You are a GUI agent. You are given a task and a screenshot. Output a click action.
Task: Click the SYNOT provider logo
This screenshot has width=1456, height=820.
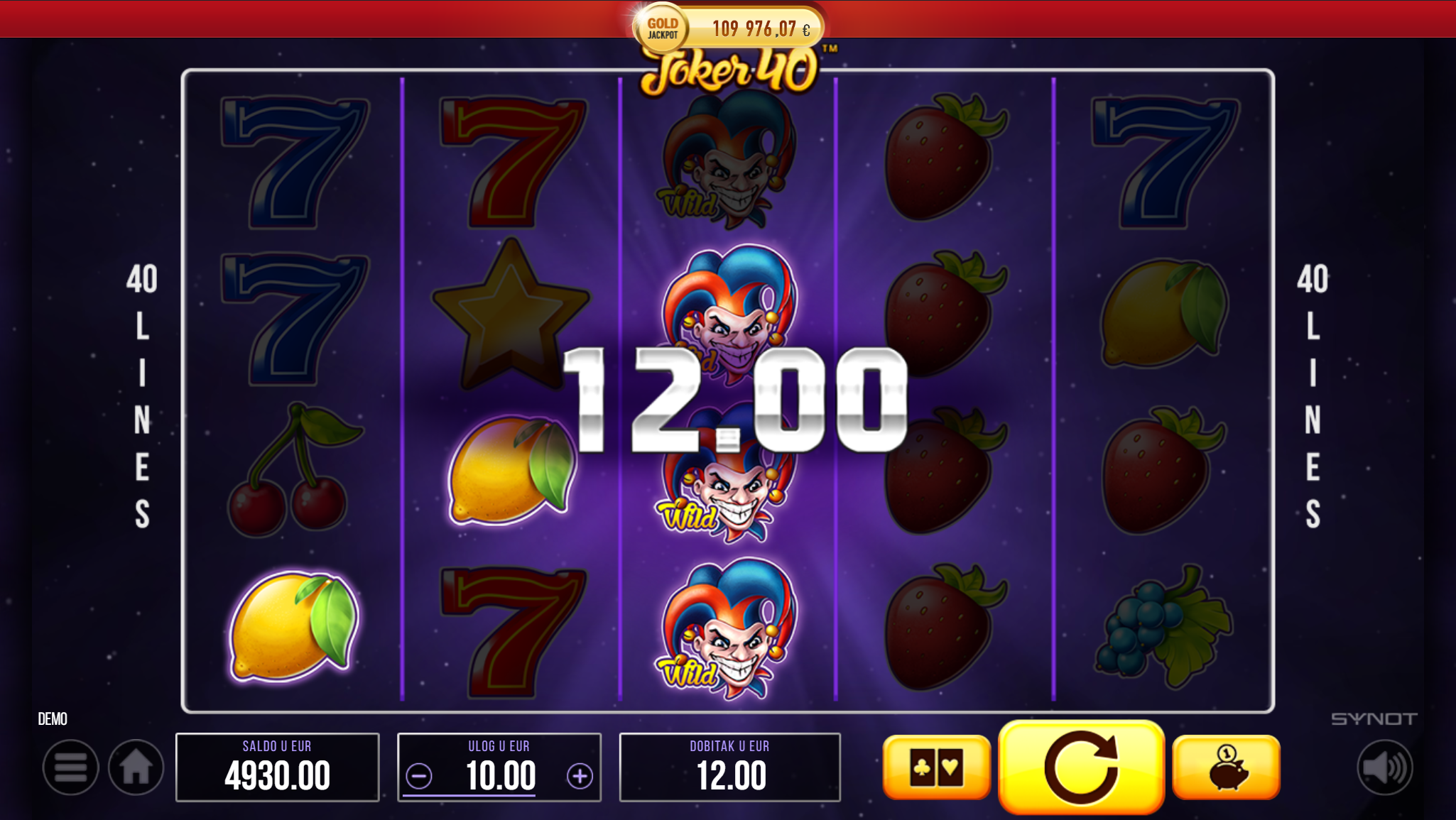point(1374,719)
